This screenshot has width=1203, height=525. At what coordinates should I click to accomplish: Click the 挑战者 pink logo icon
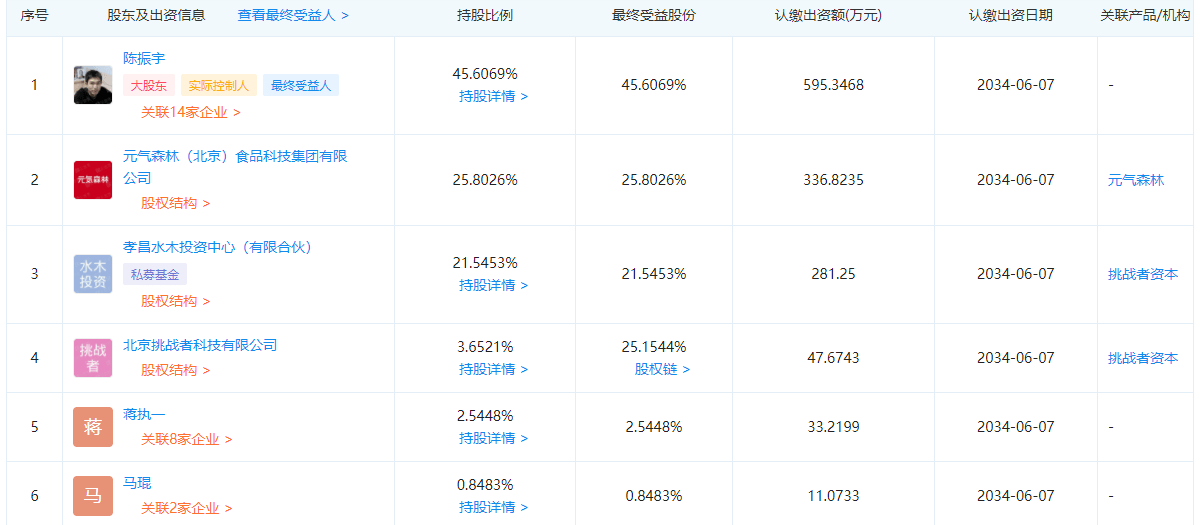[x=93, y=358]
